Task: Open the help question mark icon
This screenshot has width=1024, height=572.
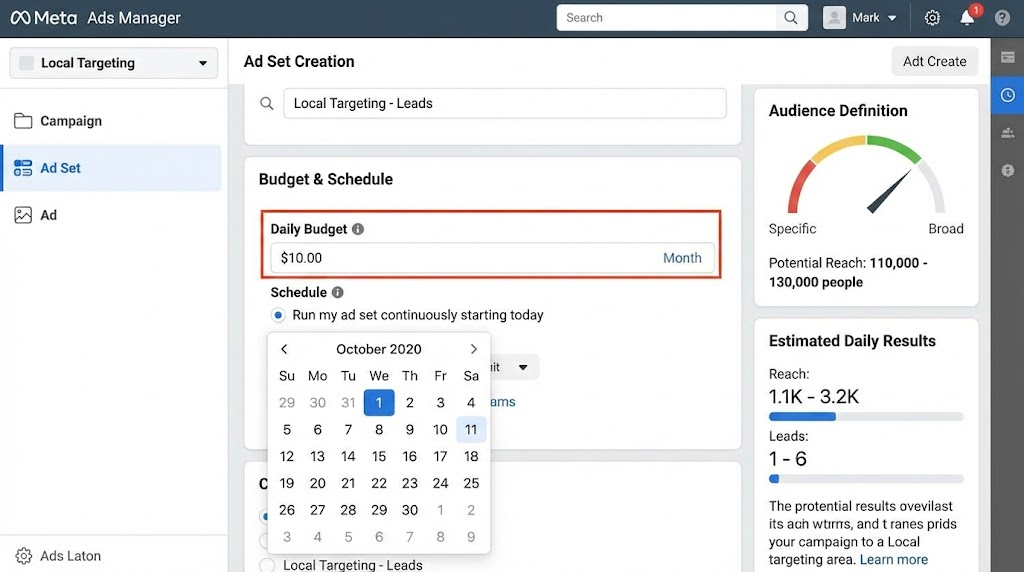Action: (1002, 18)
